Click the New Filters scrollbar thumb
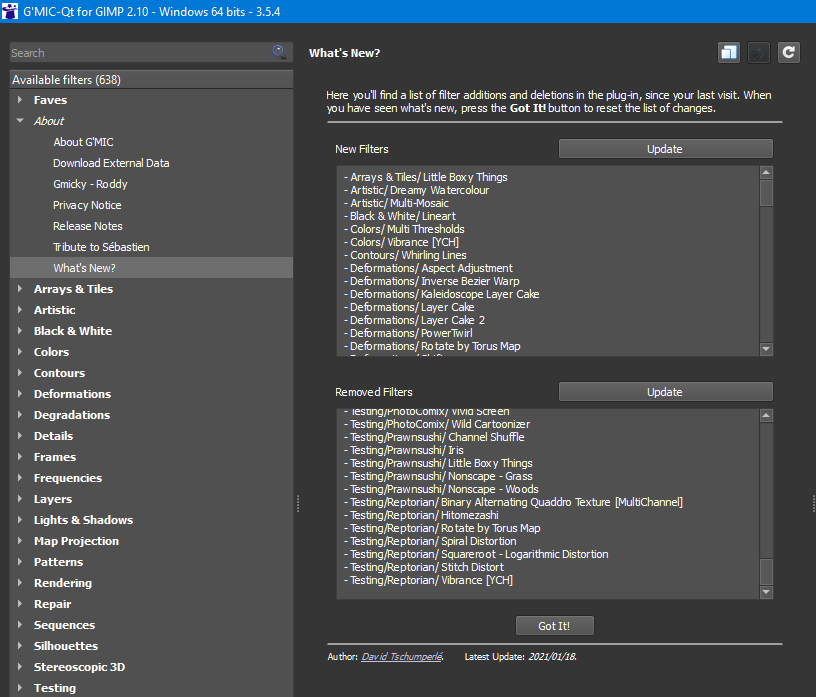816x697 pixels. [x=766, y=193]
